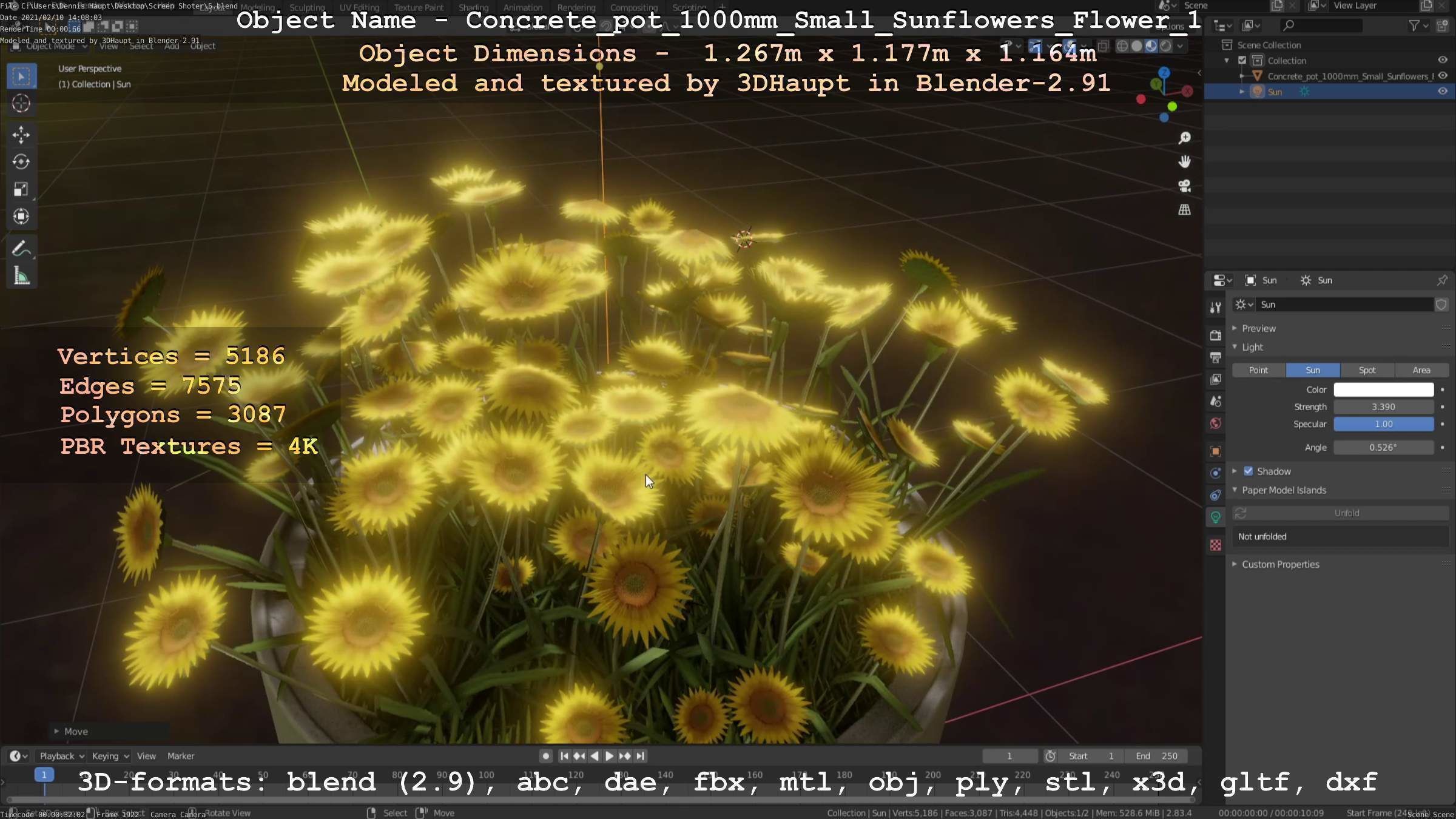Click the Unfold button

click(x=1341, y=513)
